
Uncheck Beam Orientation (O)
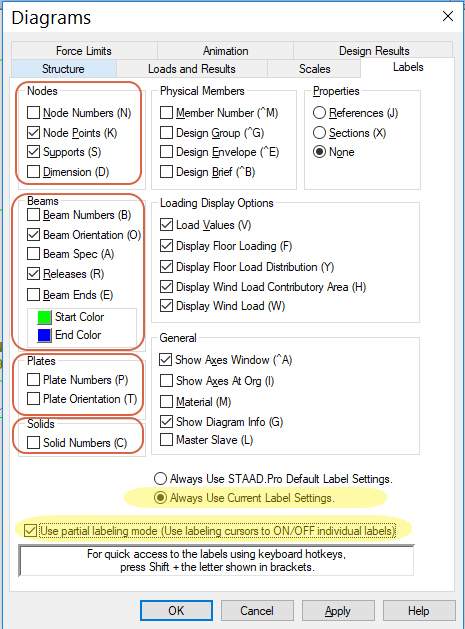[33, 235]
